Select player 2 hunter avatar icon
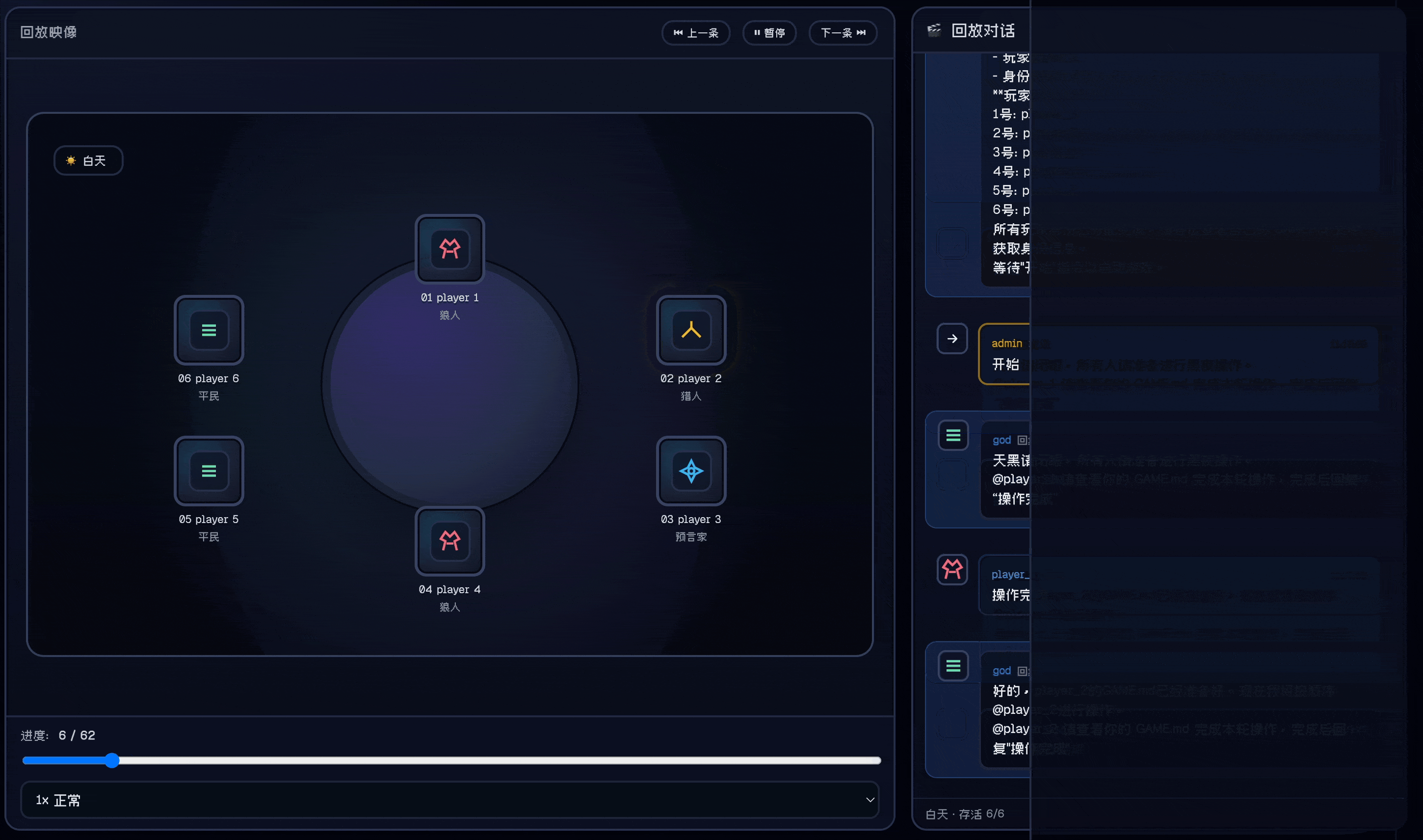This screenshot has height=840, width=1423. coord(690,329)
